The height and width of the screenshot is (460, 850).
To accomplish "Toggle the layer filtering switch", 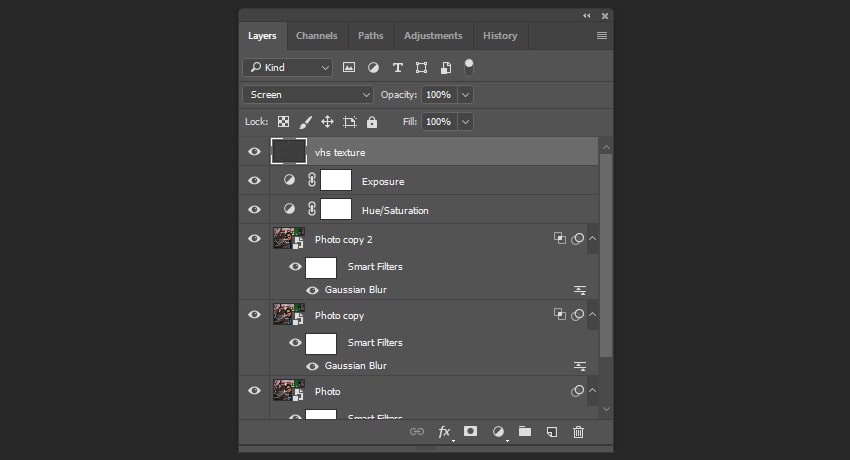I will pos(469,67).
